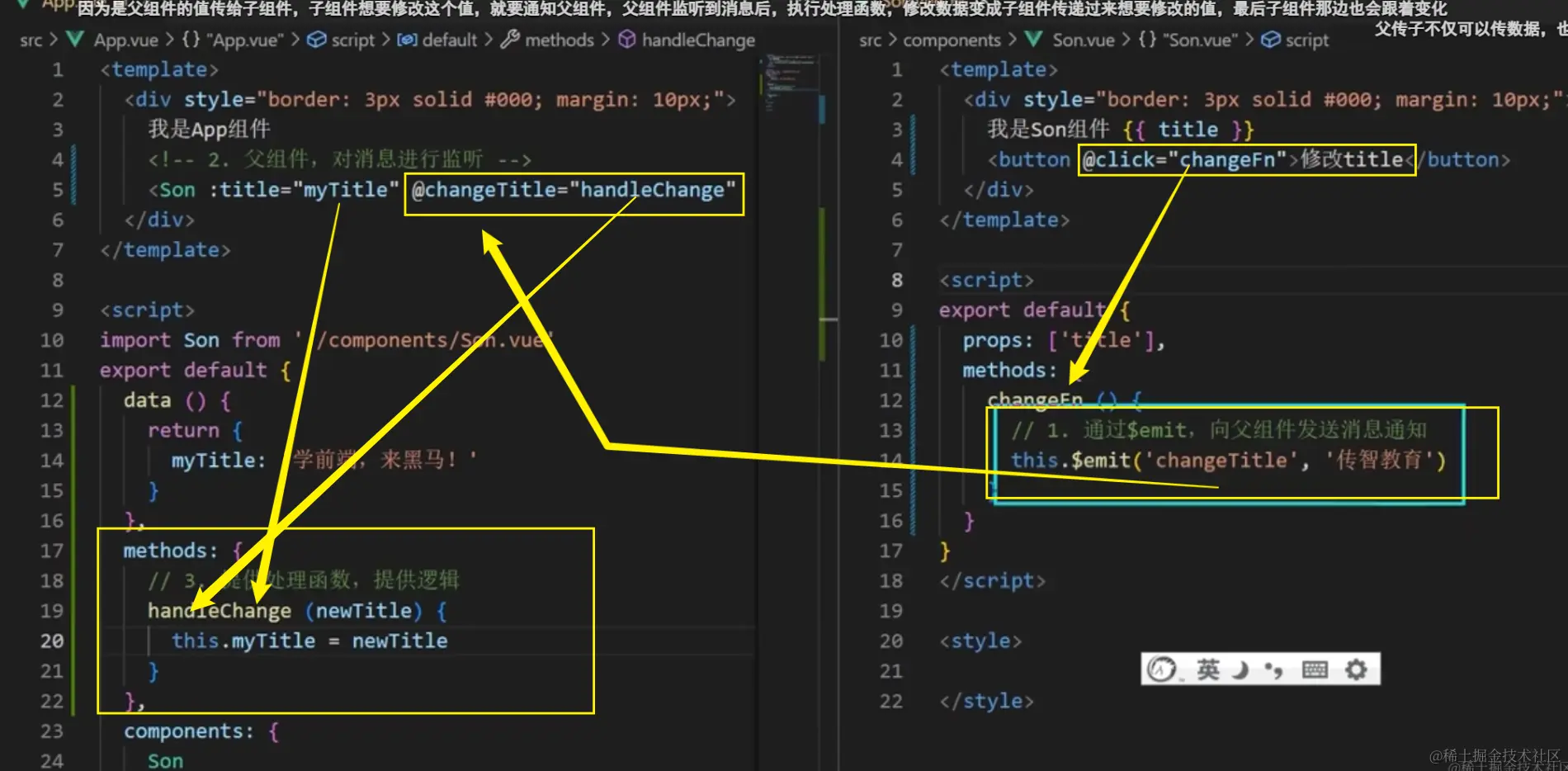The width and height of the screenshot is (1568, 771).
Task: Click the Vue file icon beside App.vue breadcrumb
Action: point(75,40)
